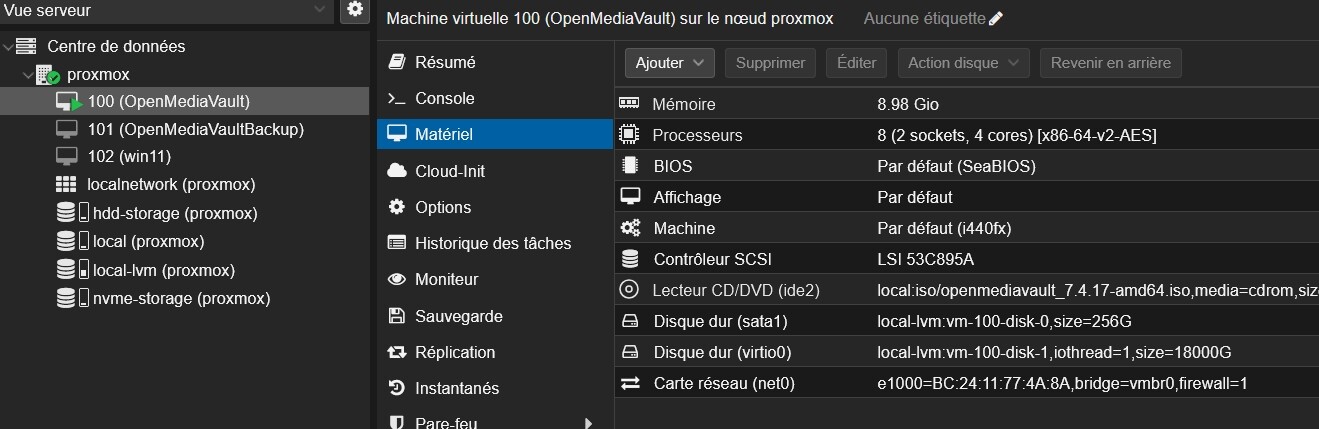1319x429 pixels.
Task: Expand the Pare-feu submenu arrow
Action: pyautogui.click(x=587, y=422)
